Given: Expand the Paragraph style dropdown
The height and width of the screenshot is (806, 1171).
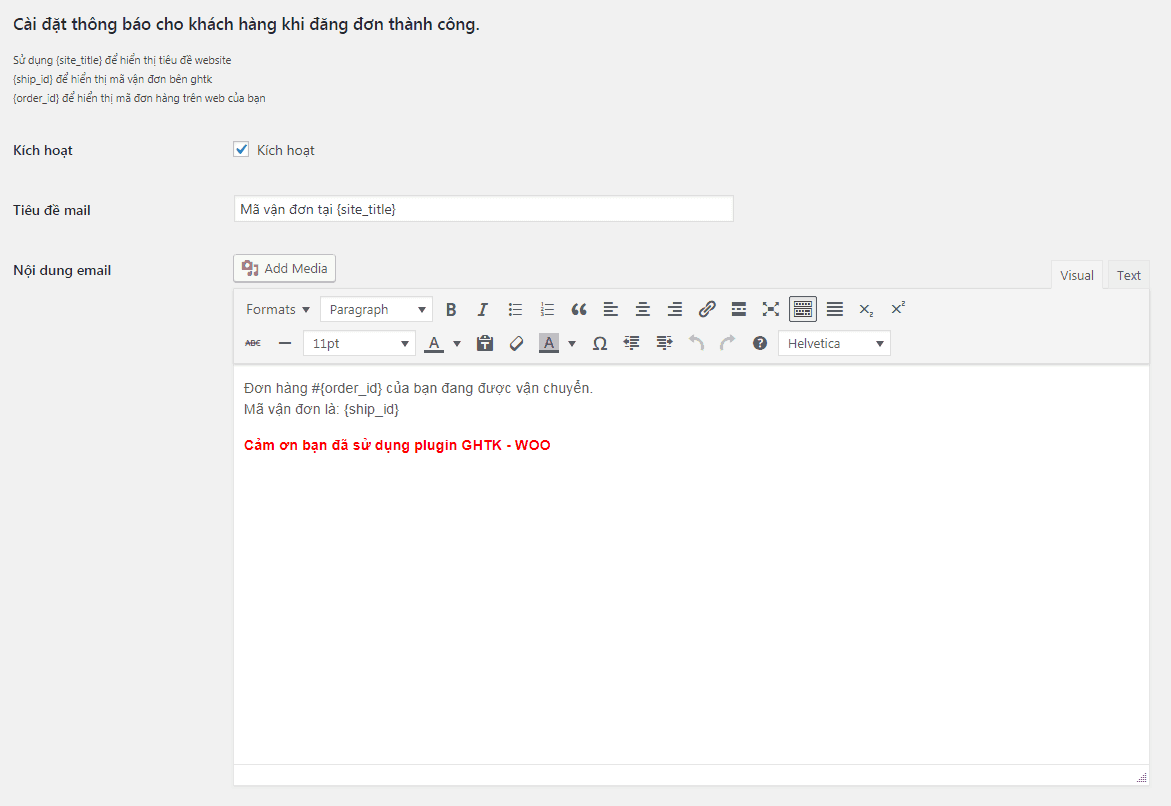Looking at the screenshot, I should click(376, 309).
